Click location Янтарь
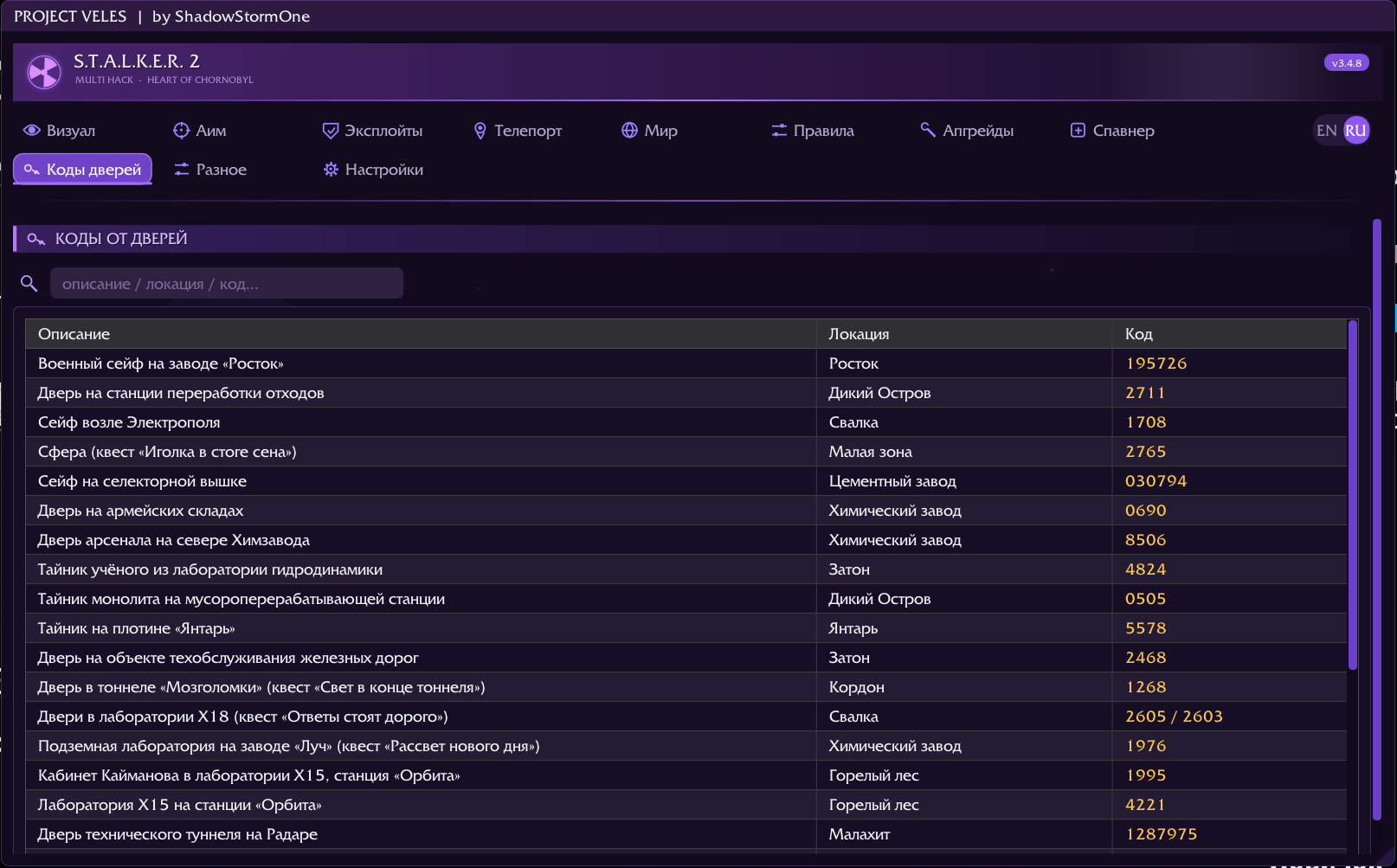The width and height of the screenshot is (1397, 868). click(853, 628)
